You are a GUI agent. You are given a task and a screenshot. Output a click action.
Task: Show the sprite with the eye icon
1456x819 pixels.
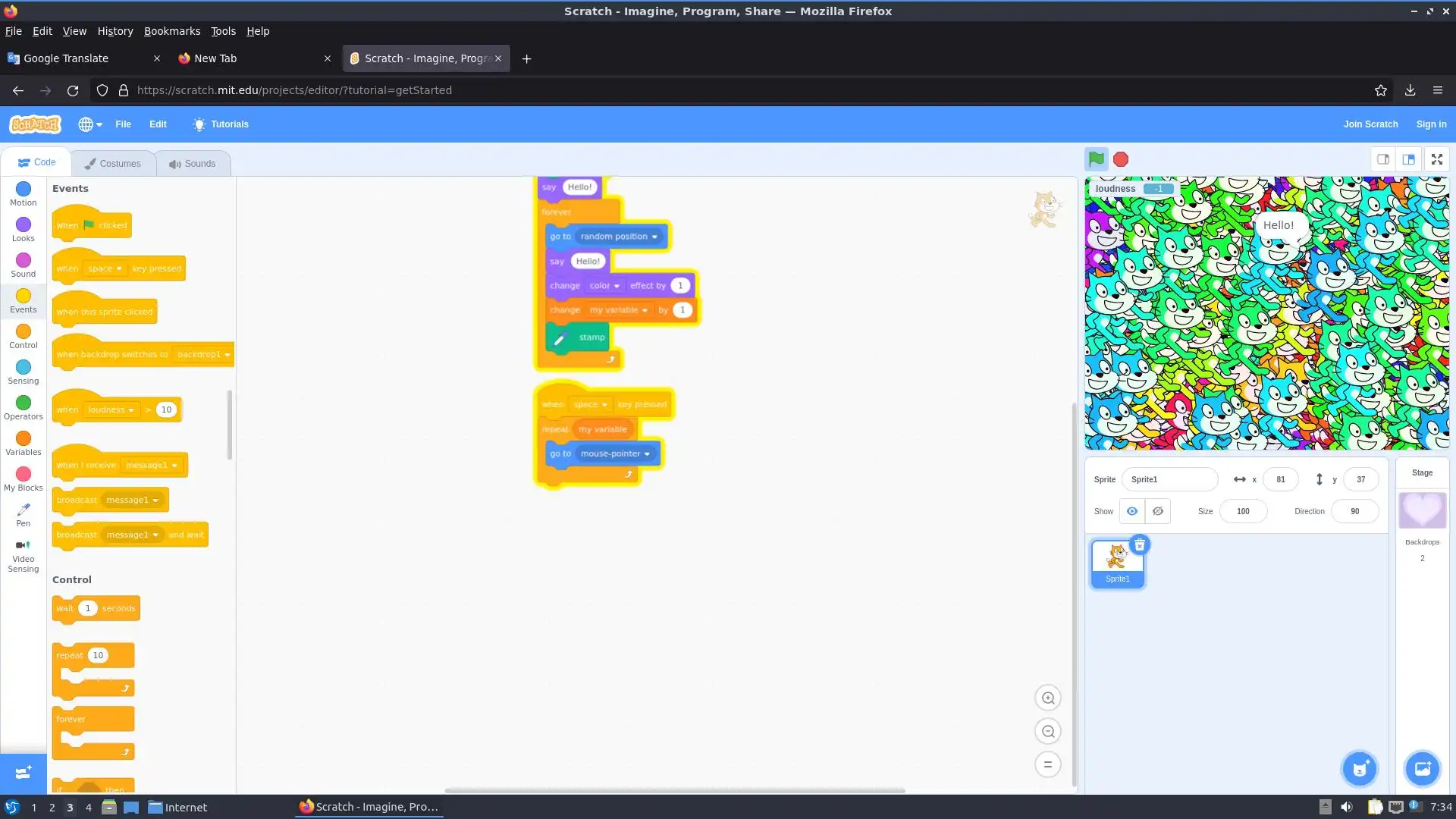1131,511
